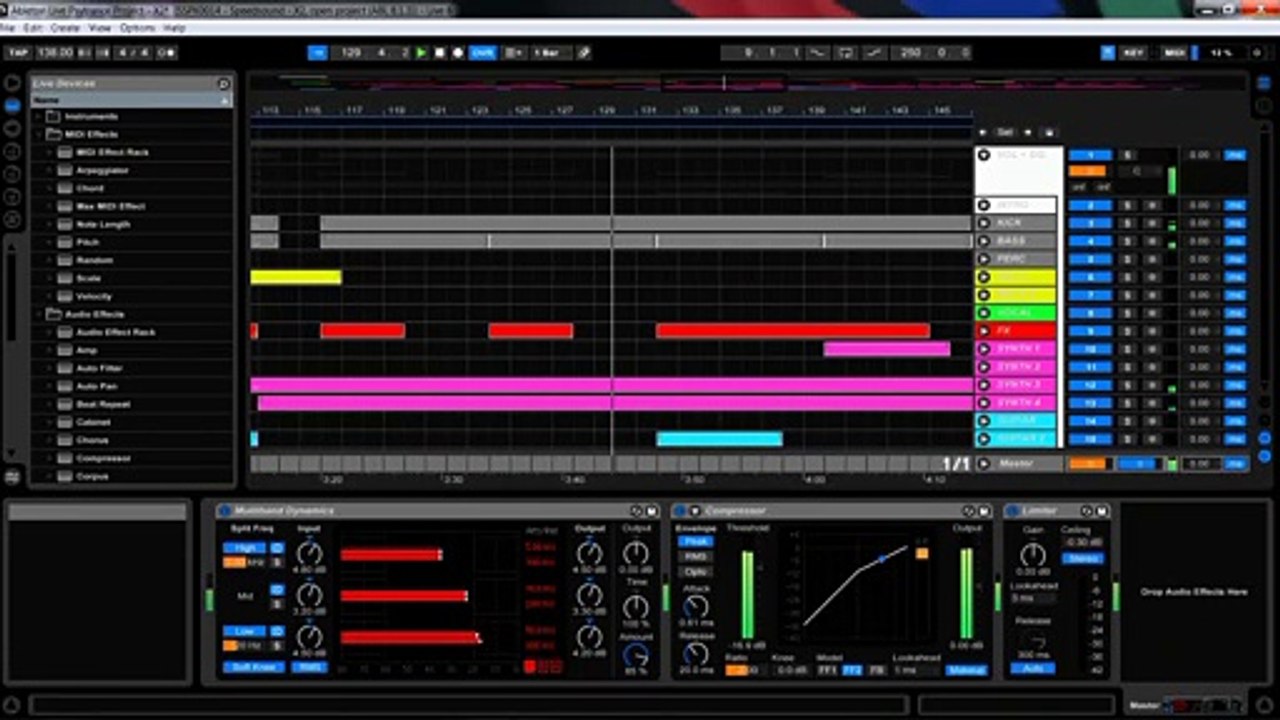Select RMS envelope mode in Compressor
The height and width of the screenshot is (720, 1280).
[x=696, y=556]
